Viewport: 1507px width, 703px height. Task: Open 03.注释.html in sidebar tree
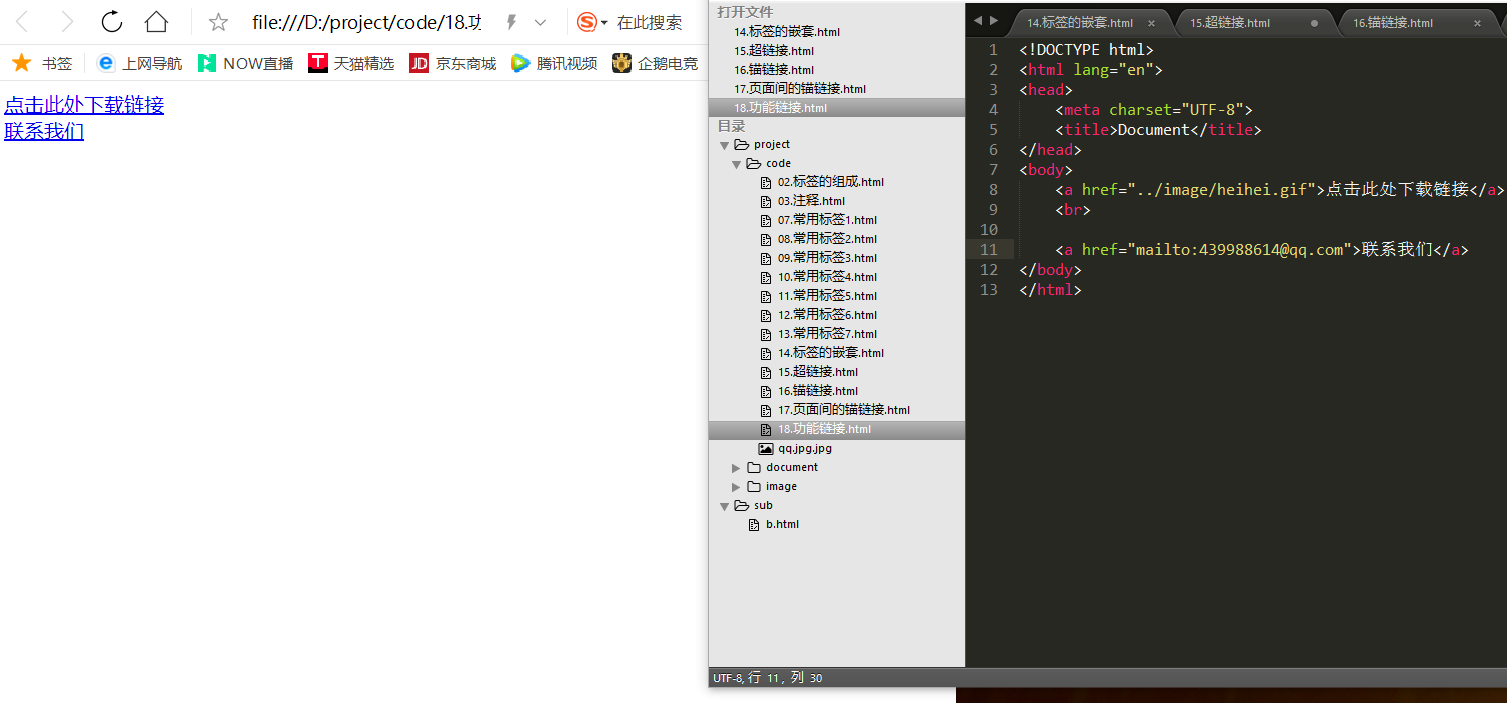pyautogui.click(x=811, y=201)
